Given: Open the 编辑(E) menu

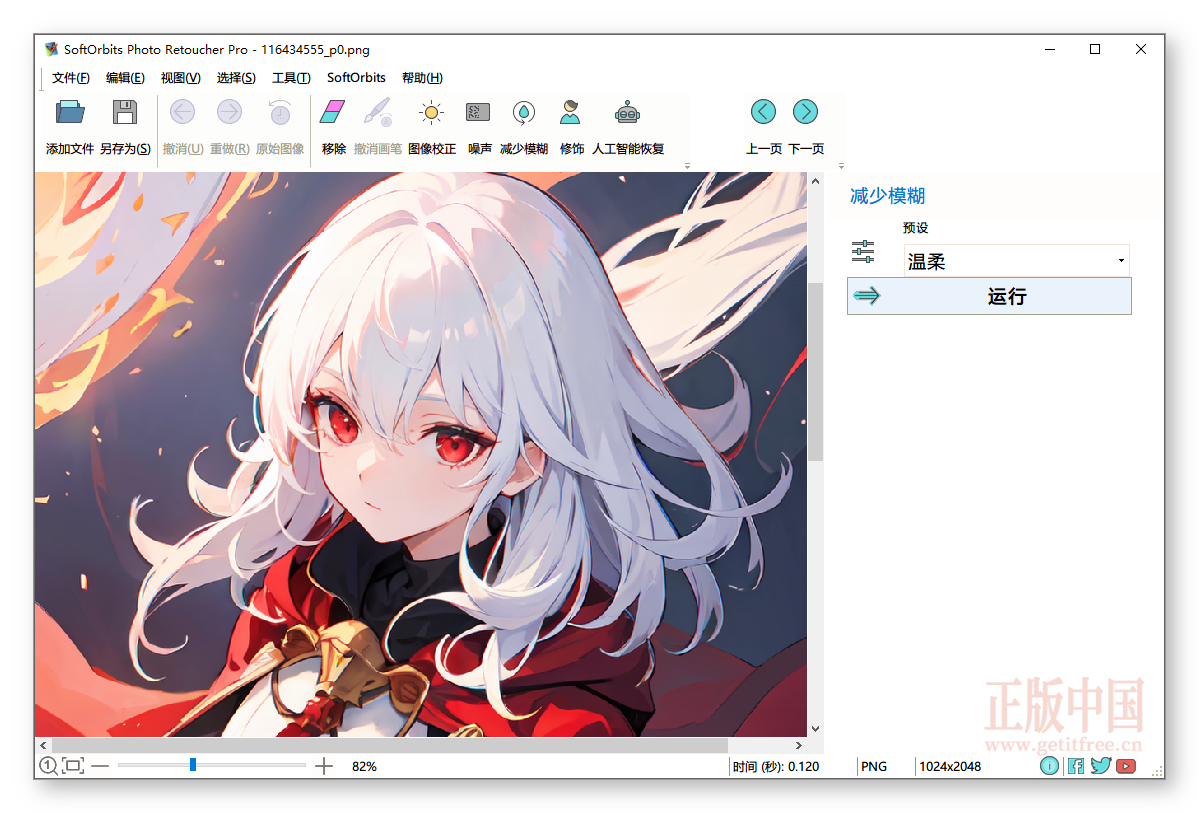Looking at the screenshot, I should pos(125,77).
